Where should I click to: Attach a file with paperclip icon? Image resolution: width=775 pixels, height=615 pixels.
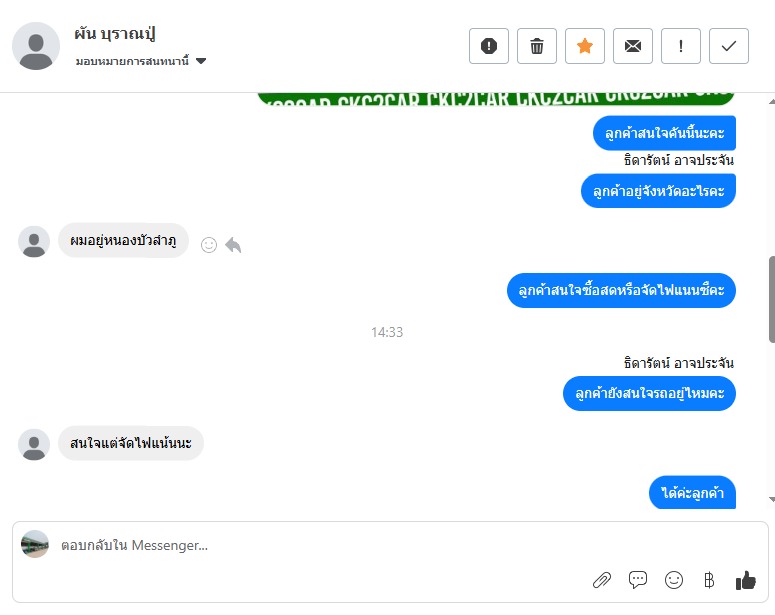click(602, 580)
